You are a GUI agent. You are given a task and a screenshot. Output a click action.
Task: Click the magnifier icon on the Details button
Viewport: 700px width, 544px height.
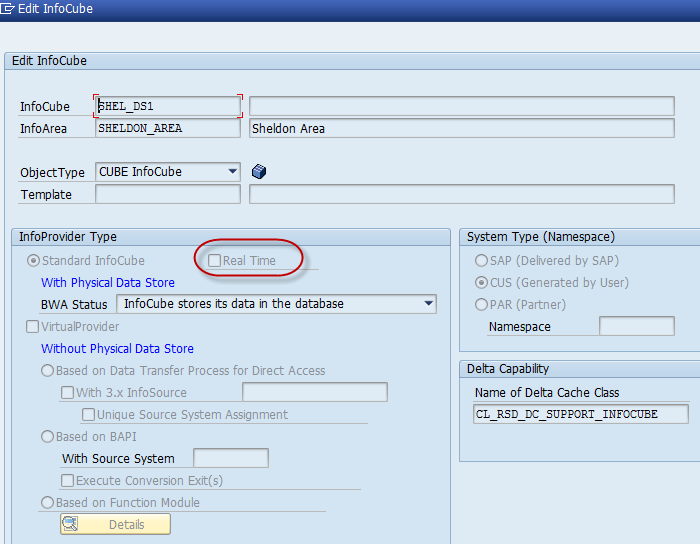click(x=71, y=524)
